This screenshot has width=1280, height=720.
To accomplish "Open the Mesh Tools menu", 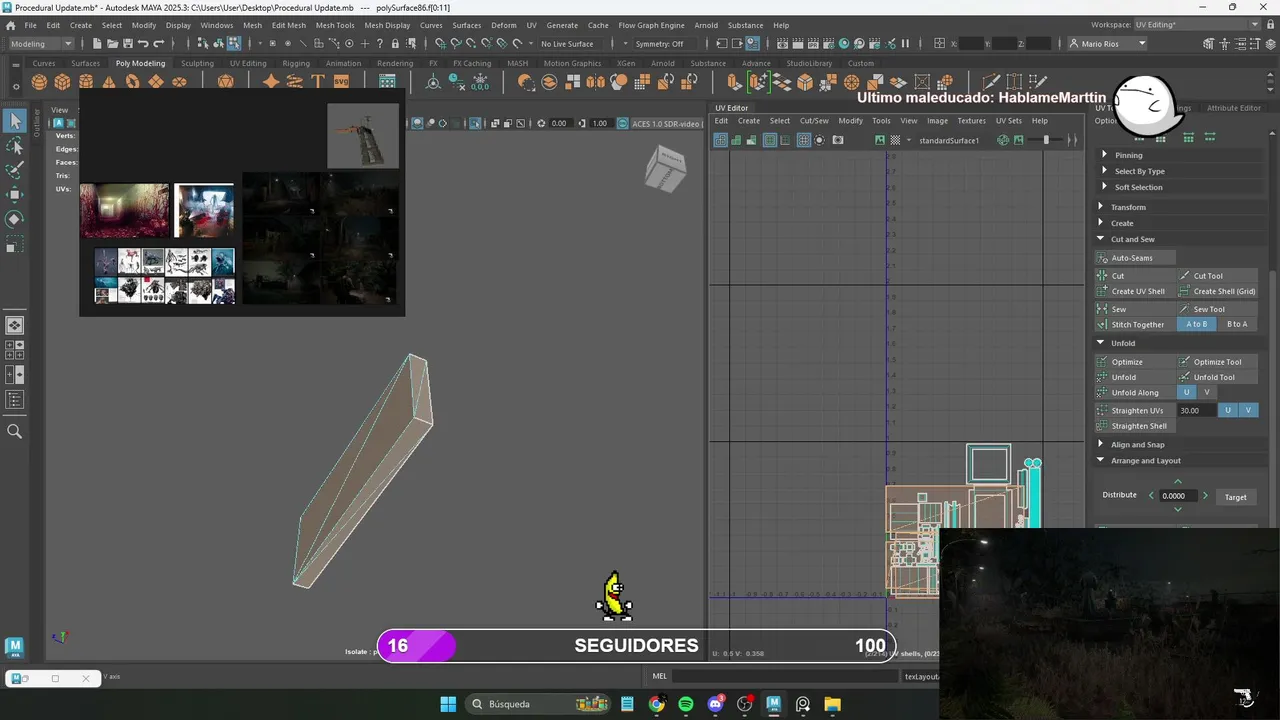I will tap(335, 25).
